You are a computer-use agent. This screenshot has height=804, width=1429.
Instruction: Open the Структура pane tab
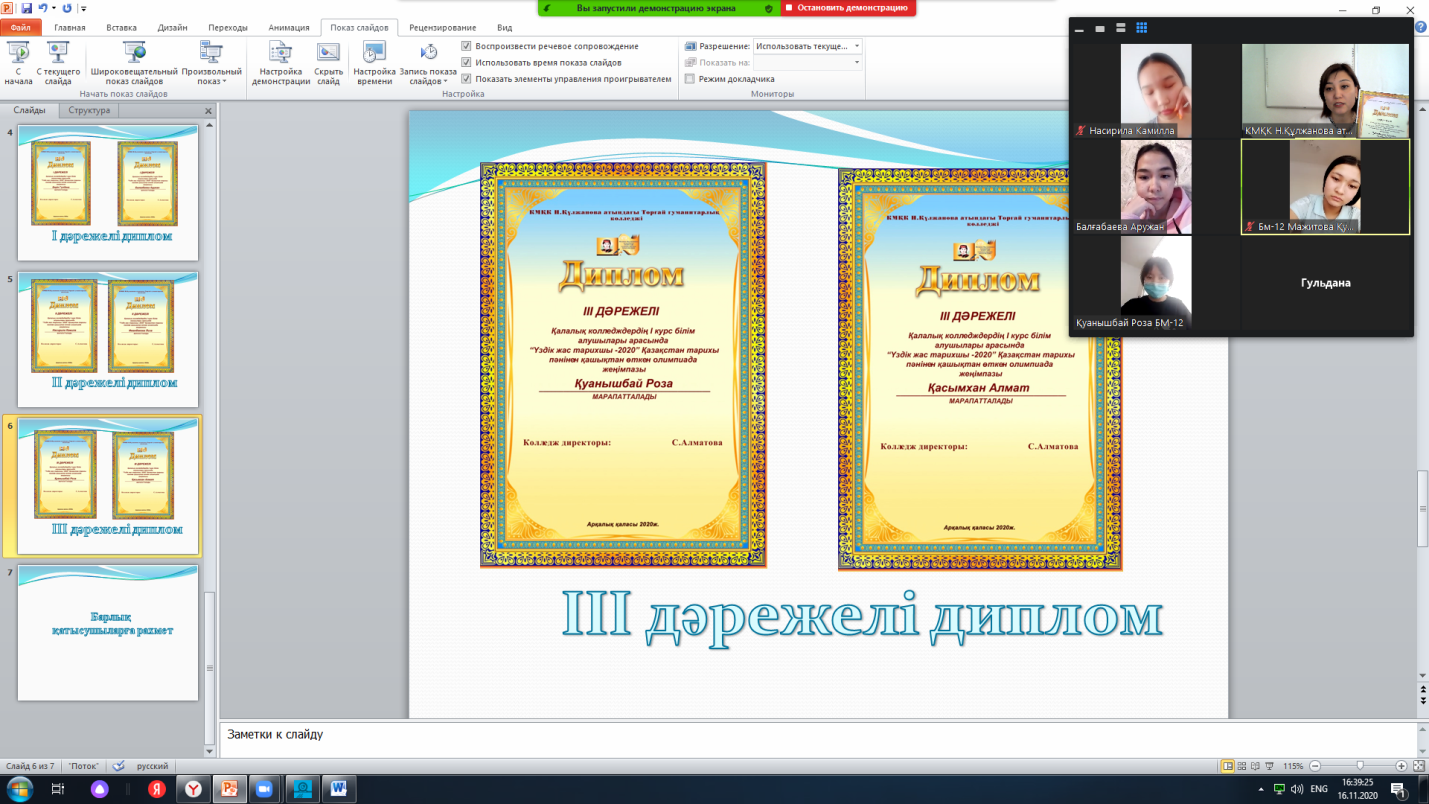pyautogui.click(x=89, y=110)
